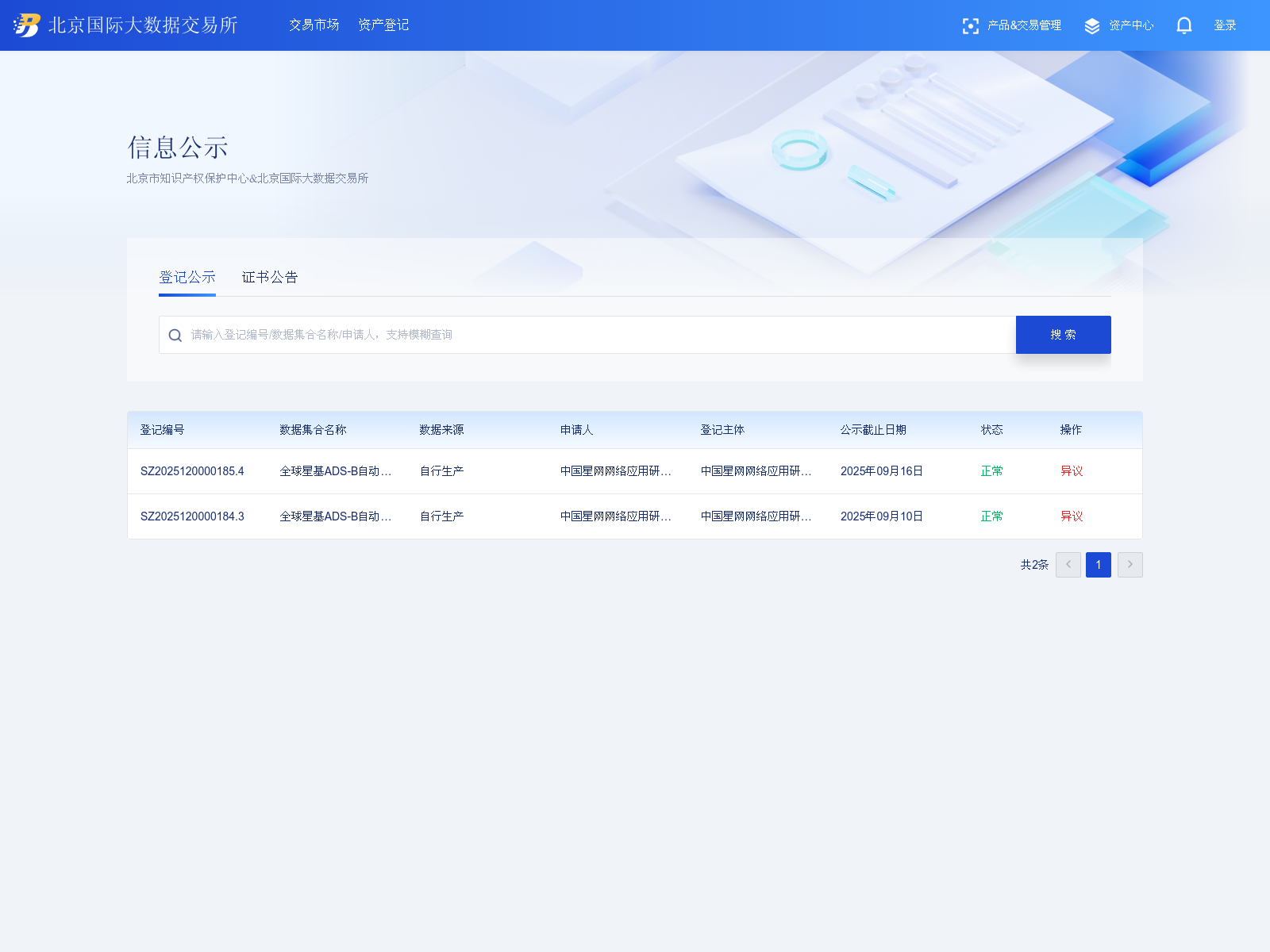The height and width of the screenshot is (952, 1270).
Task: Click 共2条 total count text
Action: pos(1034,565)
